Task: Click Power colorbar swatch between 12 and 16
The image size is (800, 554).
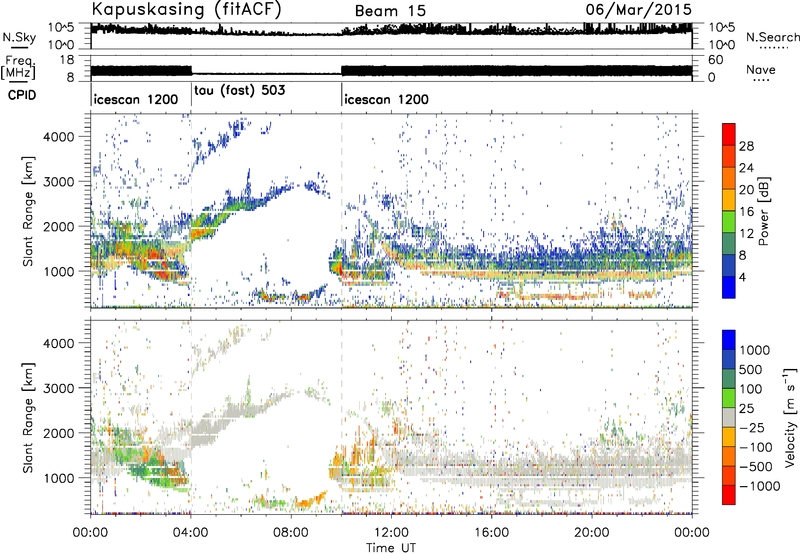Action: pyautogui.click(x=729, y=222)
